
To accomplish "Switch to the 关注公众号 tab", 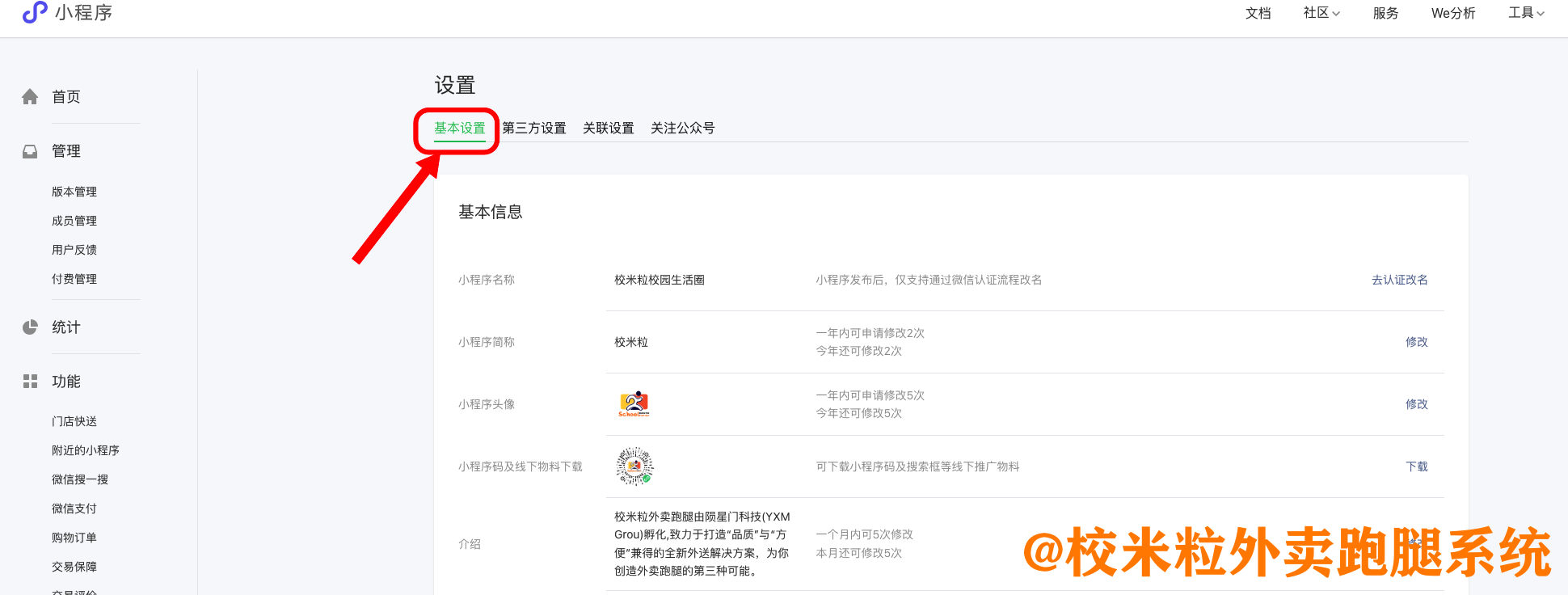I will (682, 128).
